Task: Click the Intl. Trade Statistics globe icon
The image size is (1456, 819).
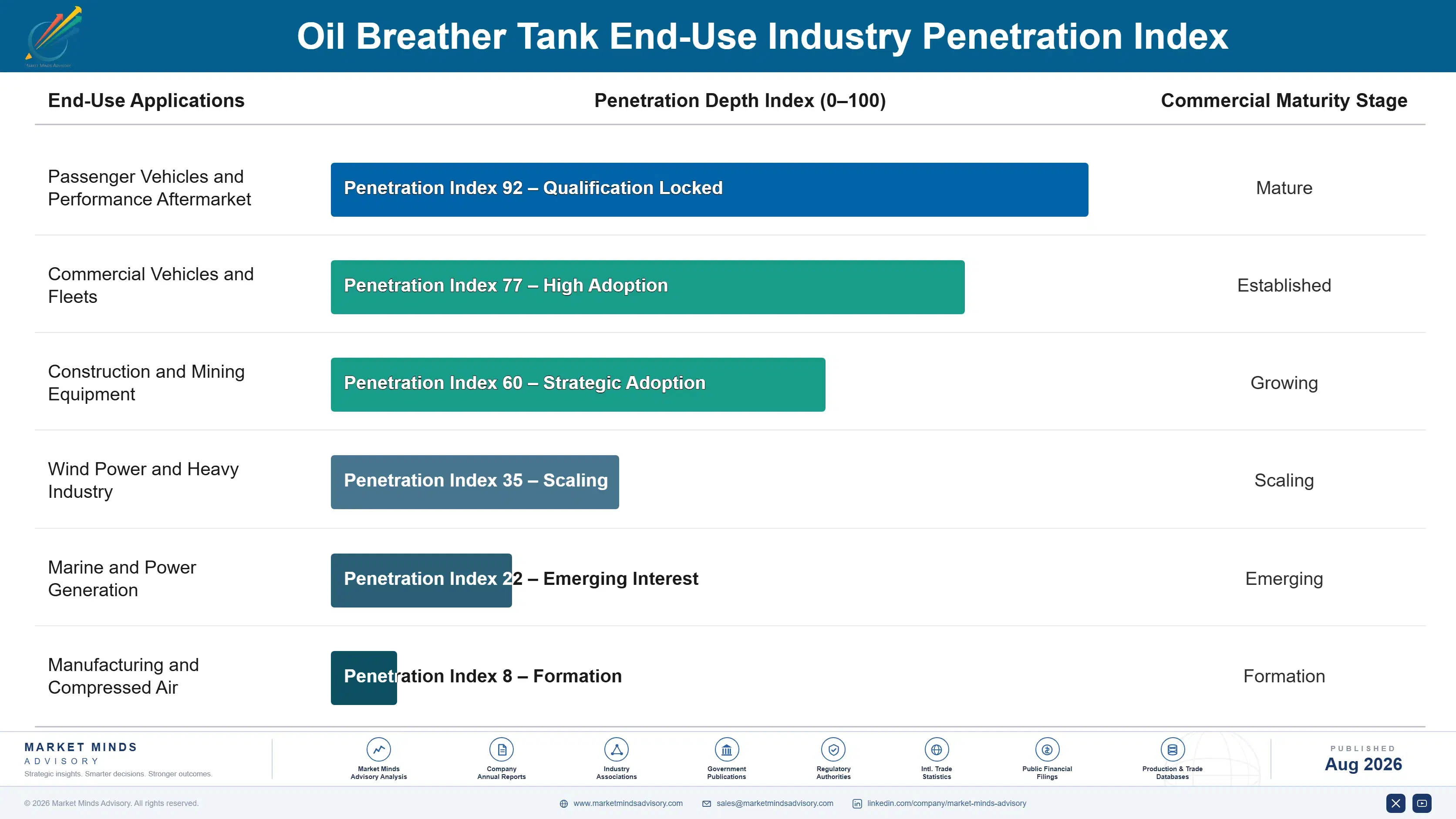Action: [x=937, y=749]
